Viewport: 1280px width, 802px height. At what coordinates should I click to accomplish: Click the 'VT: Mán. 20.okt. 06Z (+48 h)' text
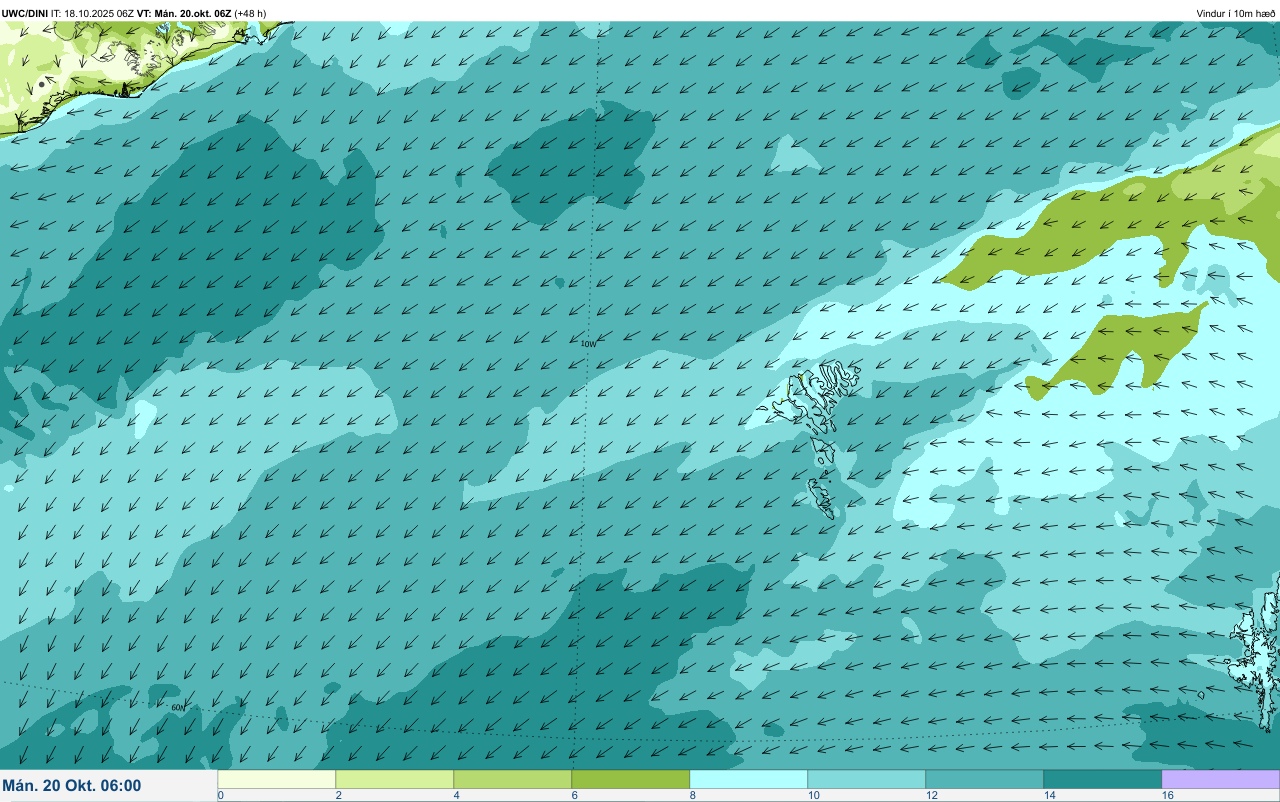click(202, 13)
